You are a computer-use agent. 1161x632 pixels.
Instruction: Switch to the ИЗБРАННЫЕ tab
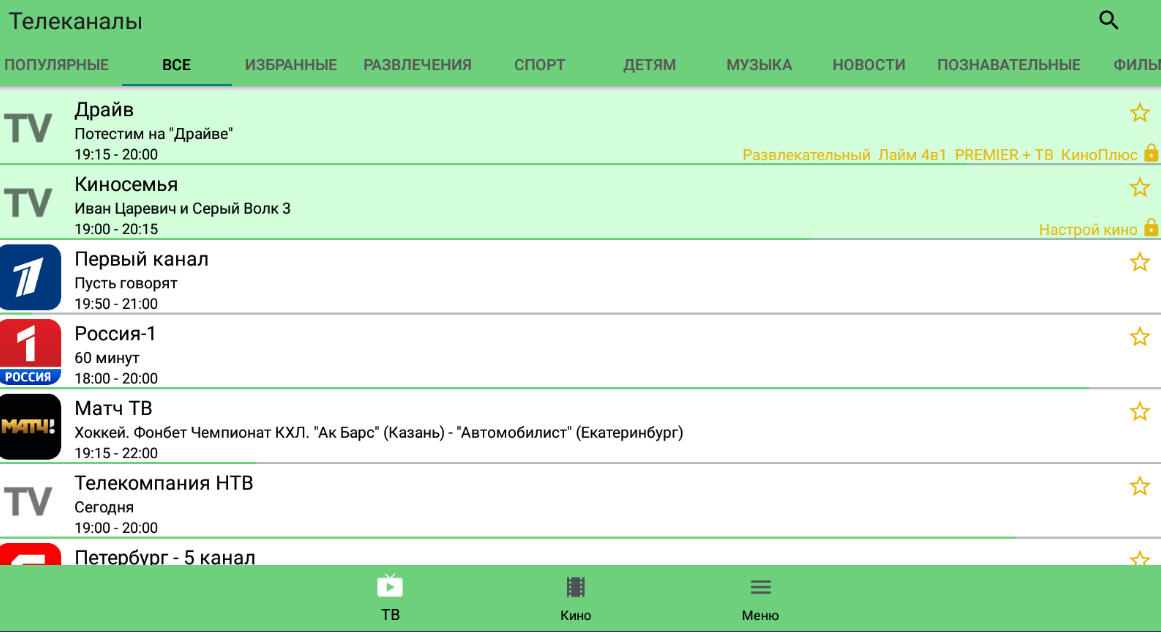click(x=291, y=65)
